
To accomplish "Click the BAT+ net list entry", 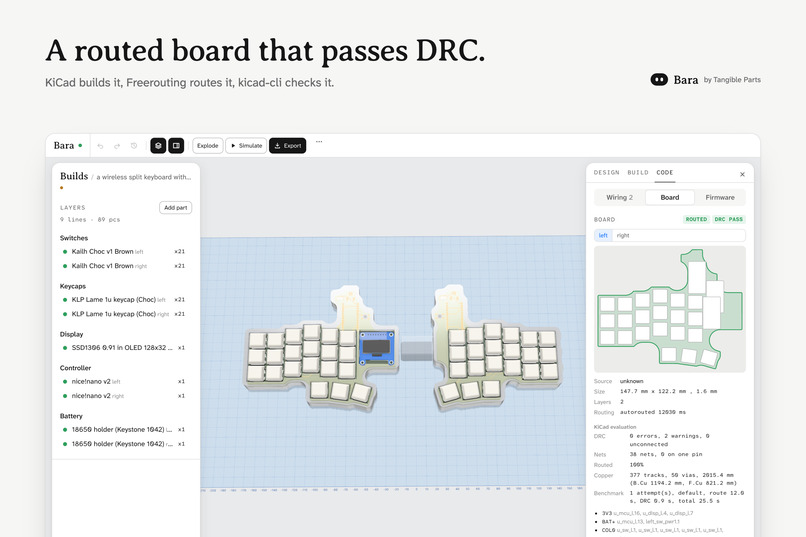I will pos(640,522).
